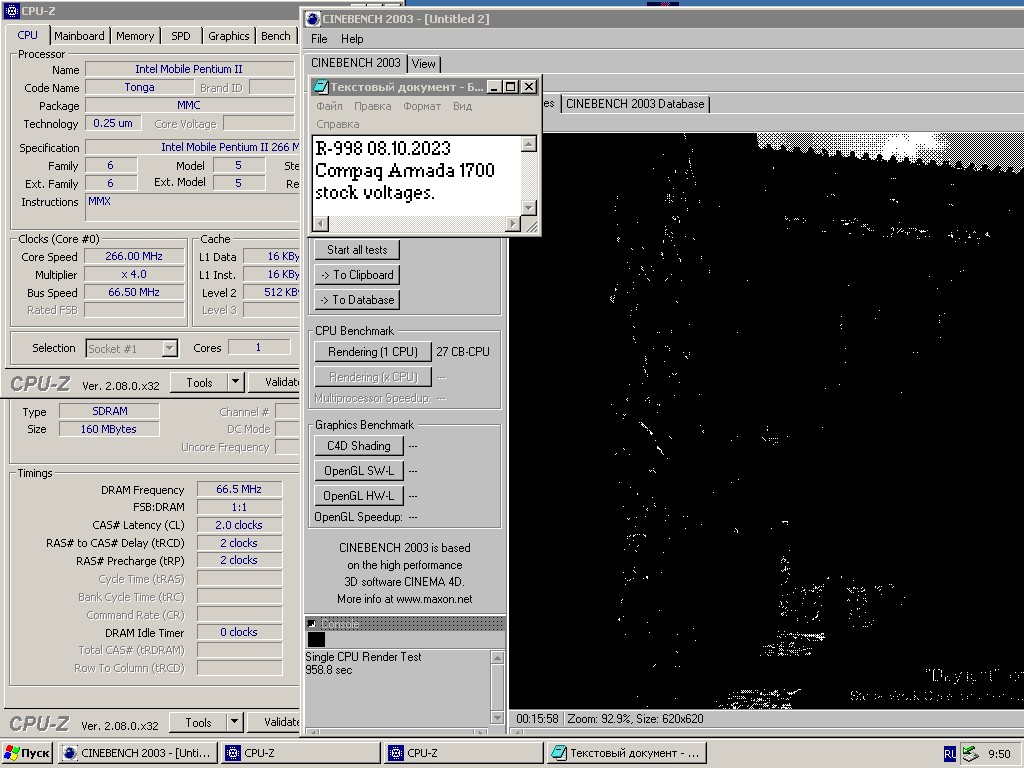Viewport: 1024px width, 768px height.
Task: Click the SDRAM memory type field
Action: (109, 411)
